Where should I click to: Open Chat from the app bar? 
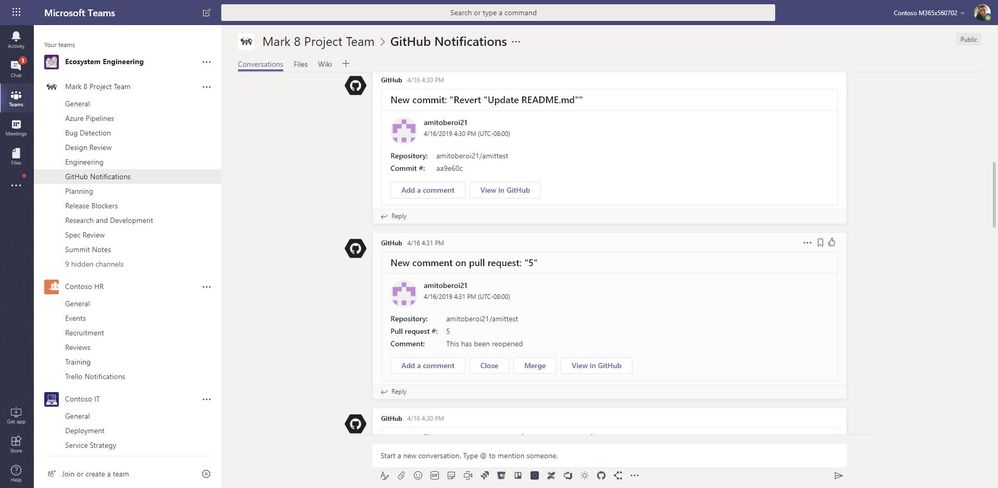coord(16,69)
